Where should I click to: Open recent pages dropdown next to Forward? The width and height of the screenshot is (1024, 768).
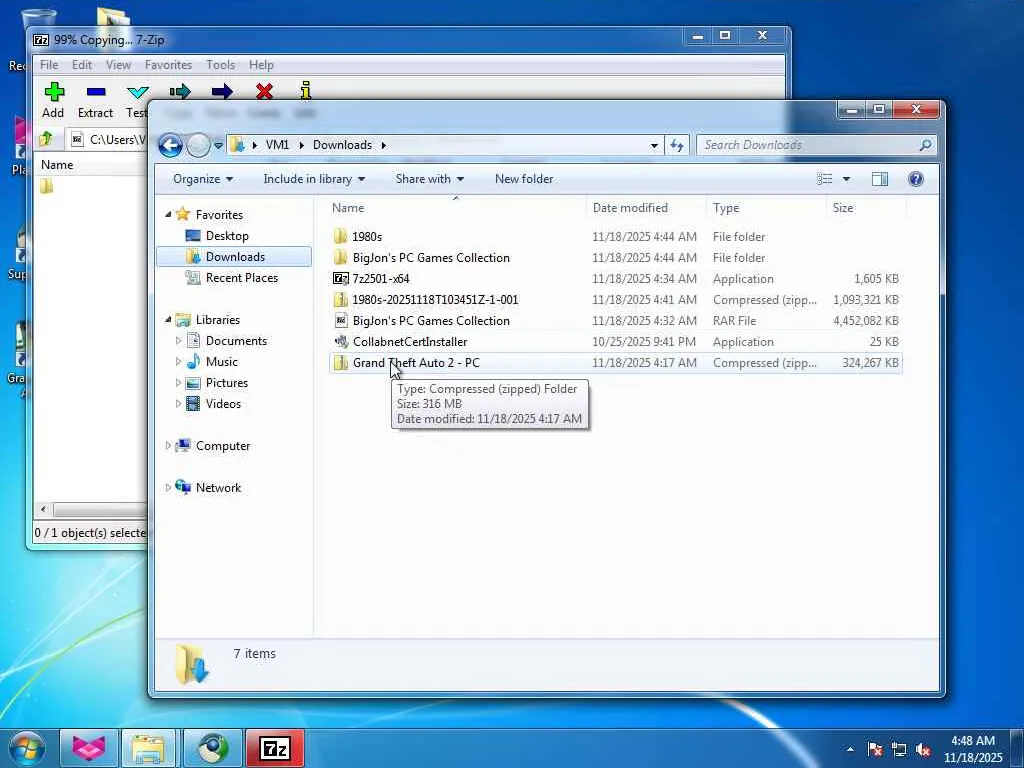pos(218,145)
